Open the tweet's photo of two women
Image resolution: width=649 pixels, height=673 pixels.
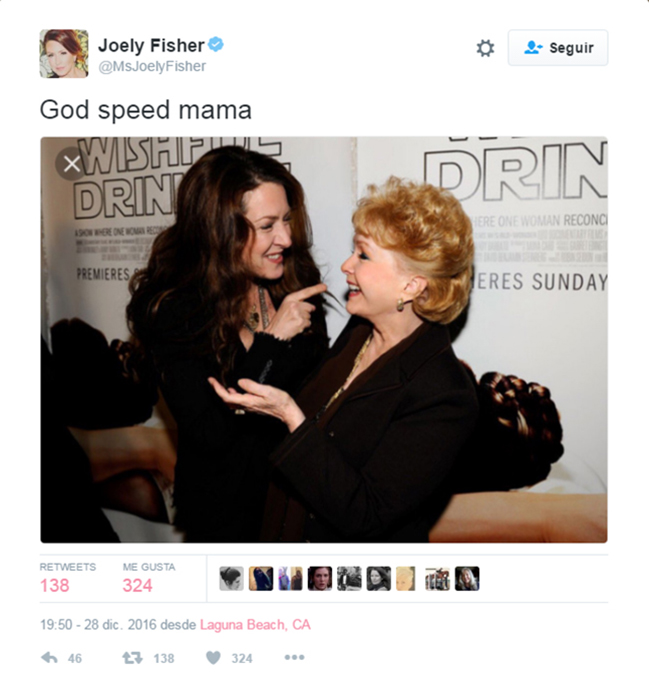tap(324, 340)
